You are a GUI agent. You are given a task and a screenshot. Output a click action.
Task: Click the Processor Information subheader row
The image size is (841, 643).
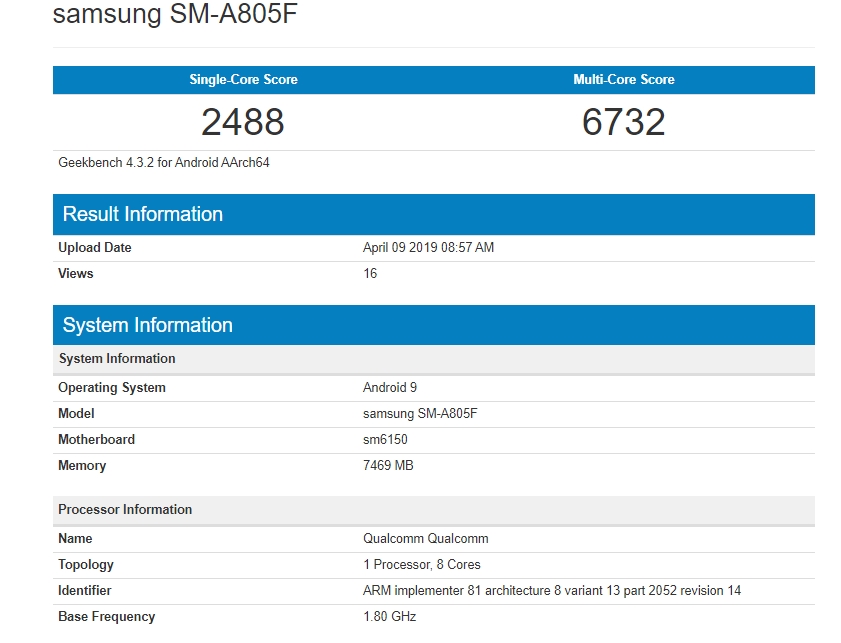click(x=125, y=510)
